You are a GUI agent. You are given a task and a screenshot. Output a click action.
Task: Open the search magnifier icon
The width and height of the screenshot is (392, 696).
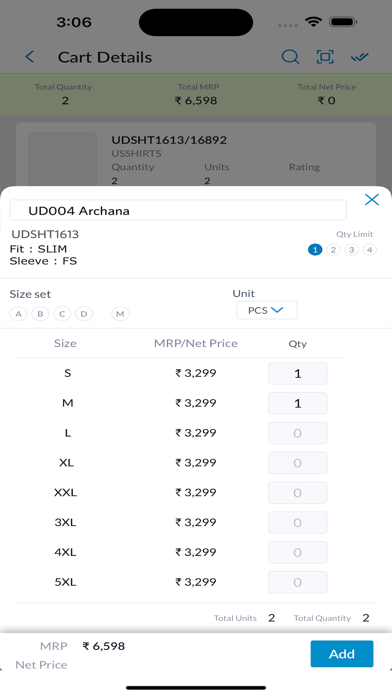(x=290, y=57)
